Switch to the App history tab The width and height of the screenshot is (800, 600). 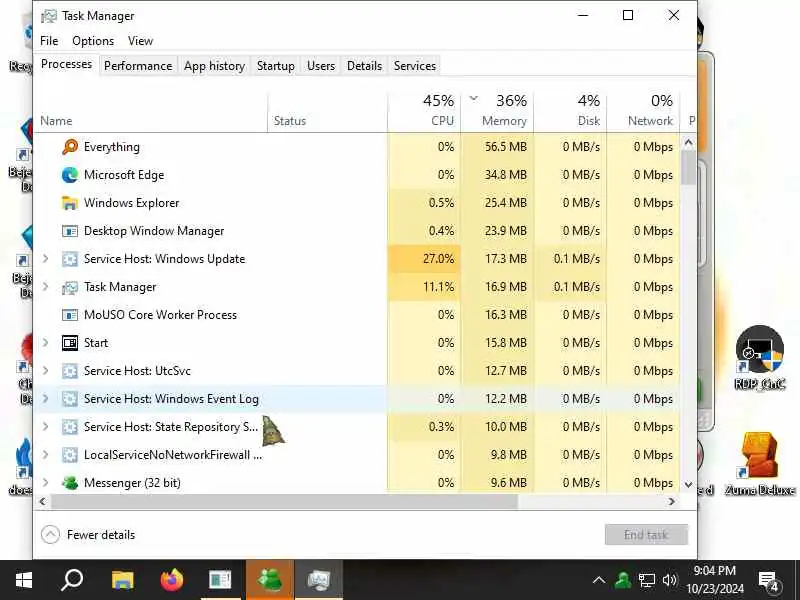click(214, 66)
